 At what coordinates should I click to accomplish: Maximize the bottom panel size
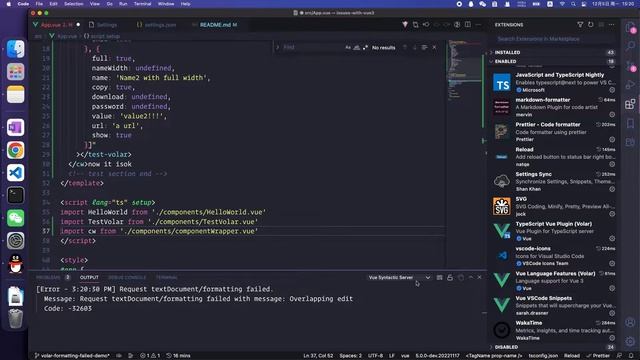click(x=471, y=278)
